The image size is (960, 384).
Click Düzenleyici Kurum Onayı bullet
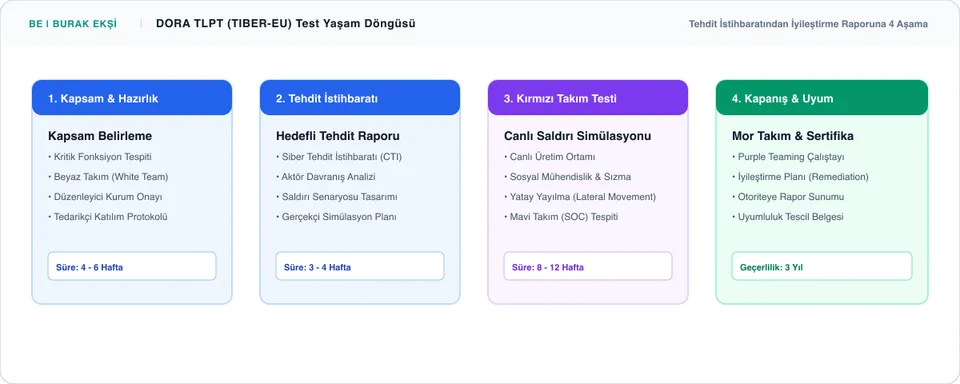(105, 197)
